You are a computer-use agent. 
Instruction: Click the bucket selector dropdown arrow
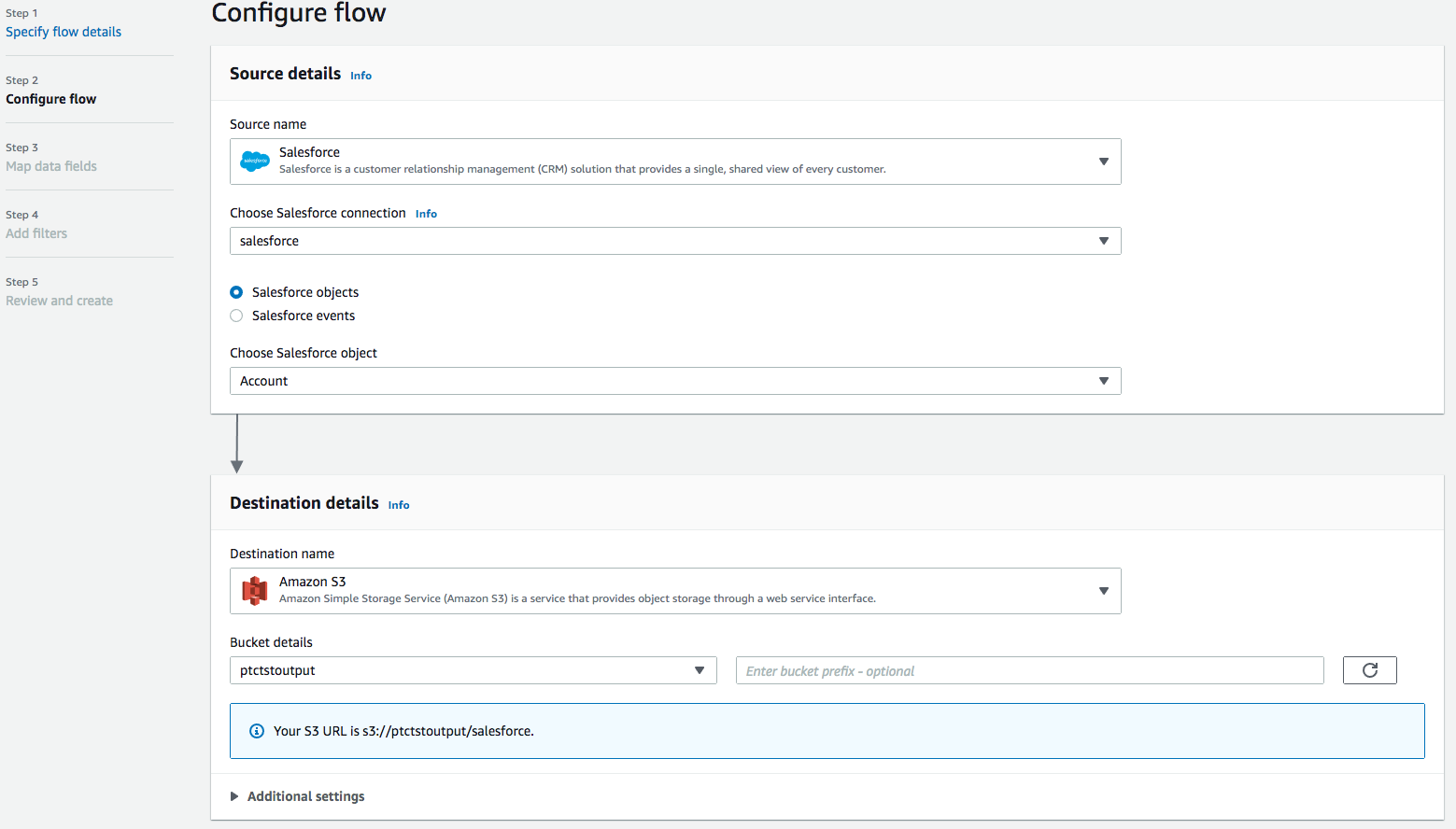pos(699,670)
